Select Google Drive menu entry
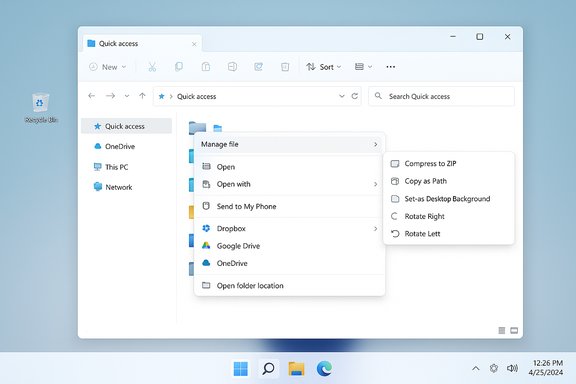Image resolution: width=576 pixels, height=384 pixels. tap(289, 246)
